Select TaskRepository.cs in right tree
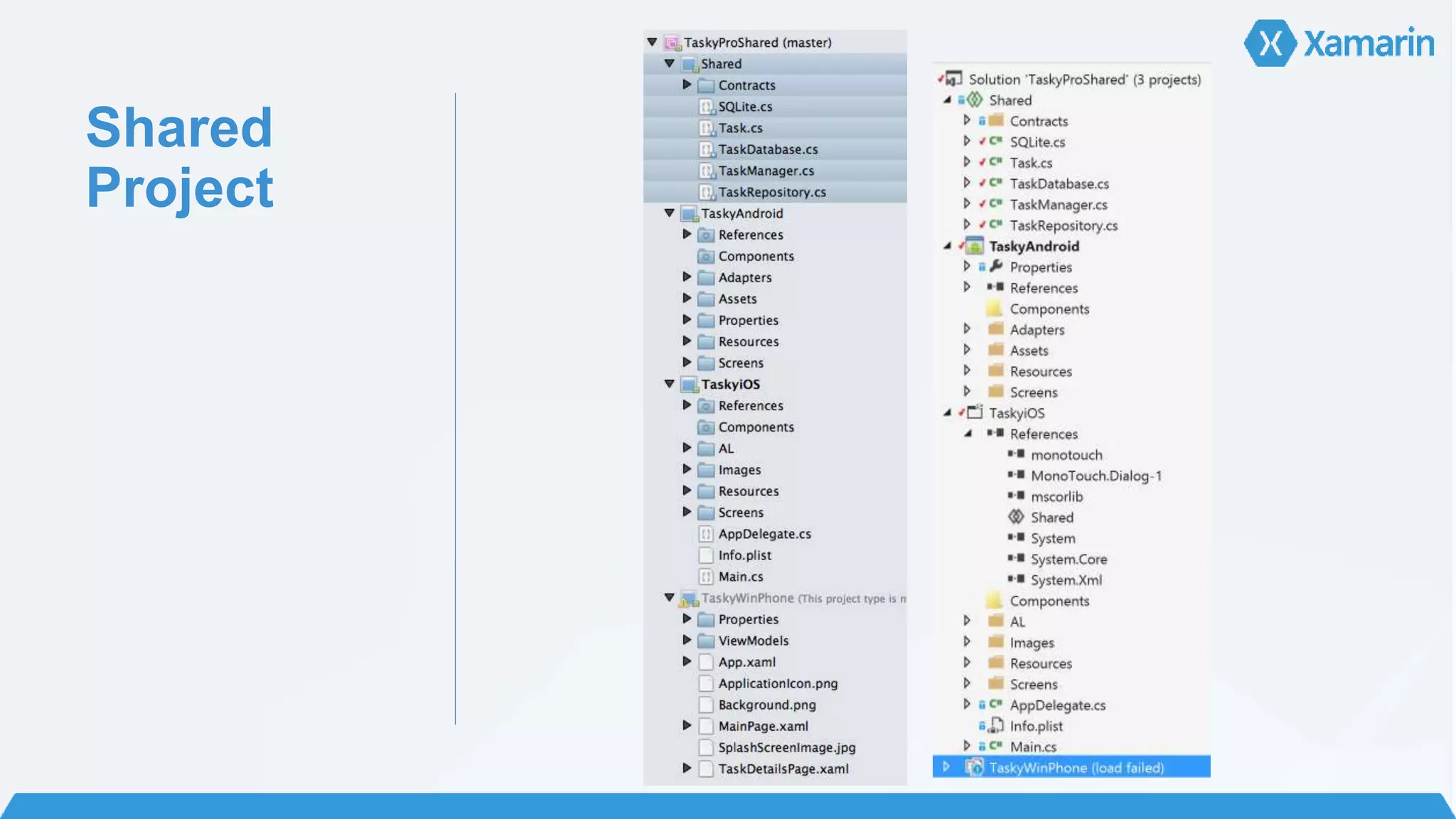 click(x=1063, y=225)
